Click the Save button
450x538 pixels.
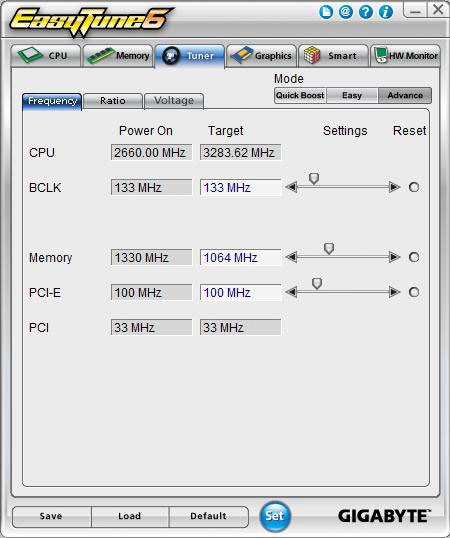[x=51, y=516]
